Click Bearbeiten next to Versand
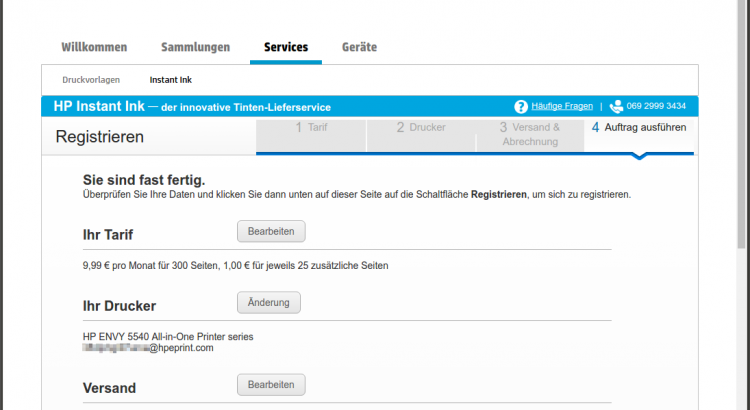This screenshot has width=750, height=410. click(271, 385)
